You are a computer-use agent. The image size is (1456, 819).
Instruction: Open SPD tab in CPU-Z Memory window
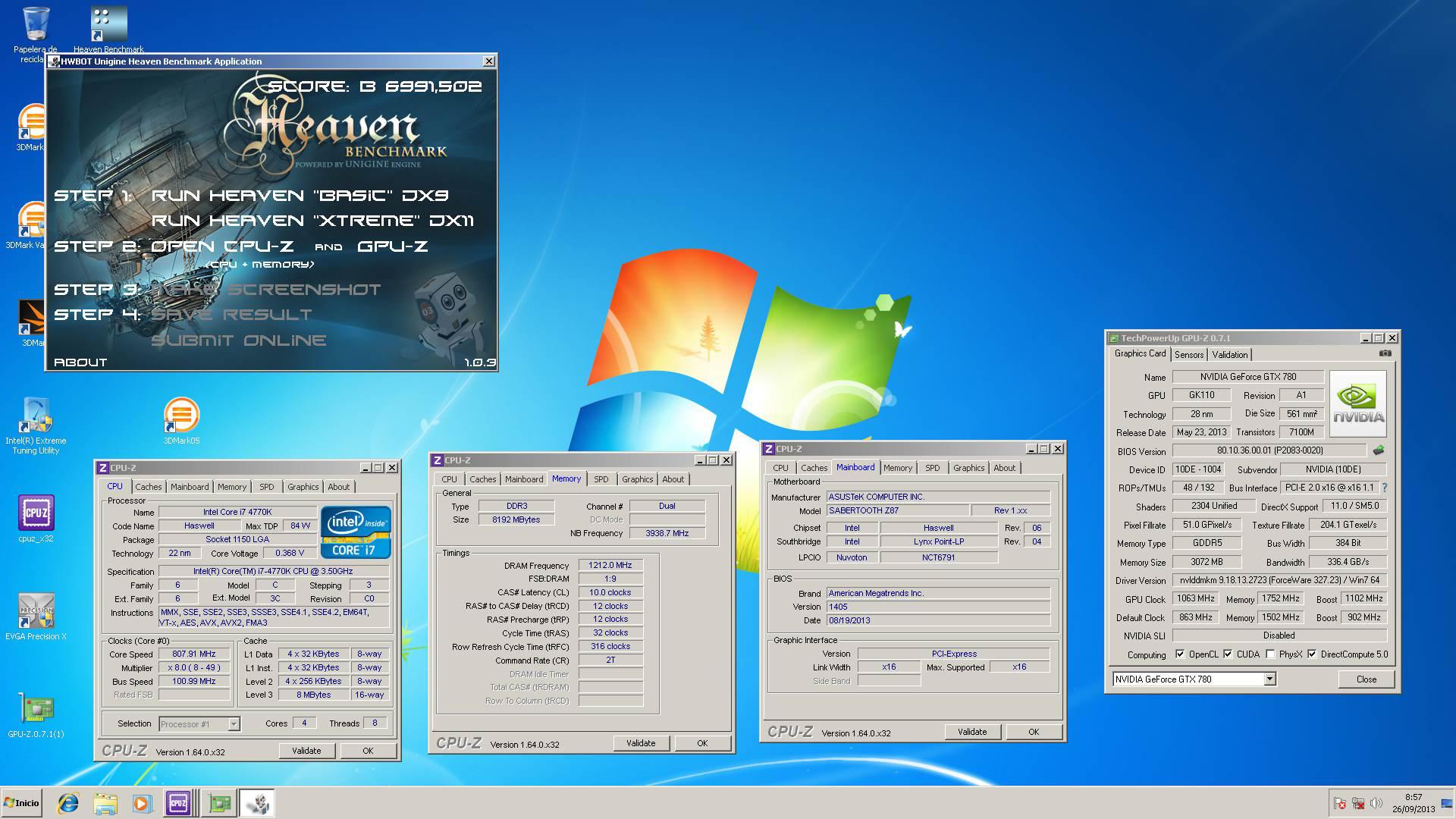[x=601, y=479]
